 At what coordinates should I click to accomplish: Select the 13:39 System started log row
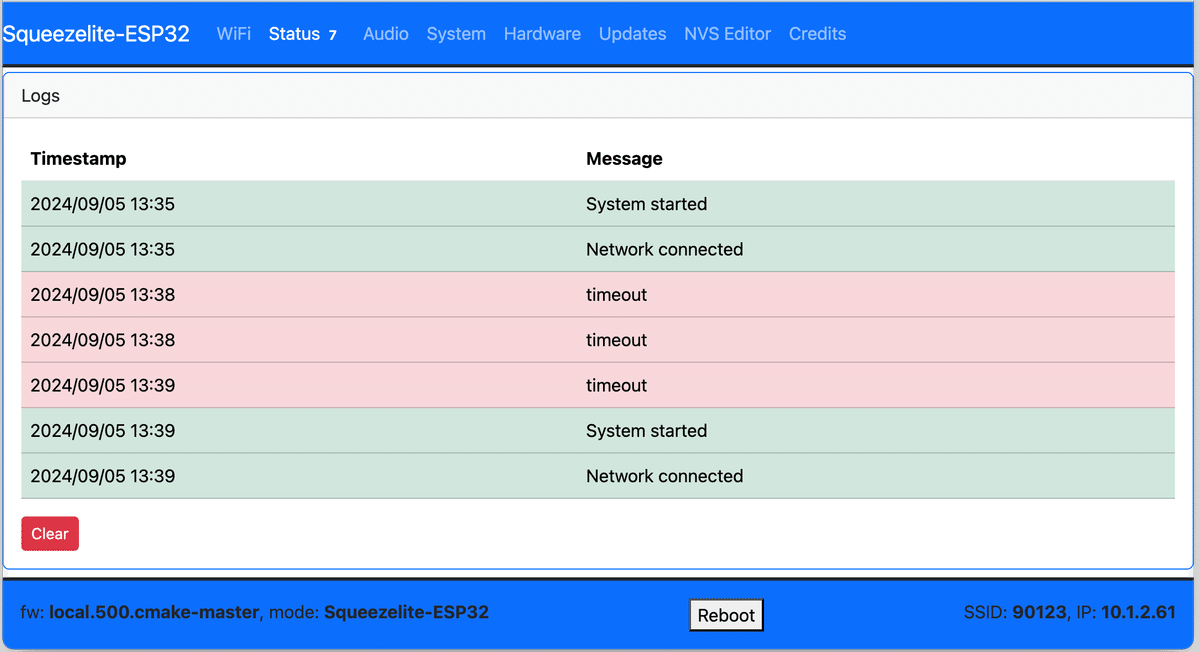click(597, 431)
